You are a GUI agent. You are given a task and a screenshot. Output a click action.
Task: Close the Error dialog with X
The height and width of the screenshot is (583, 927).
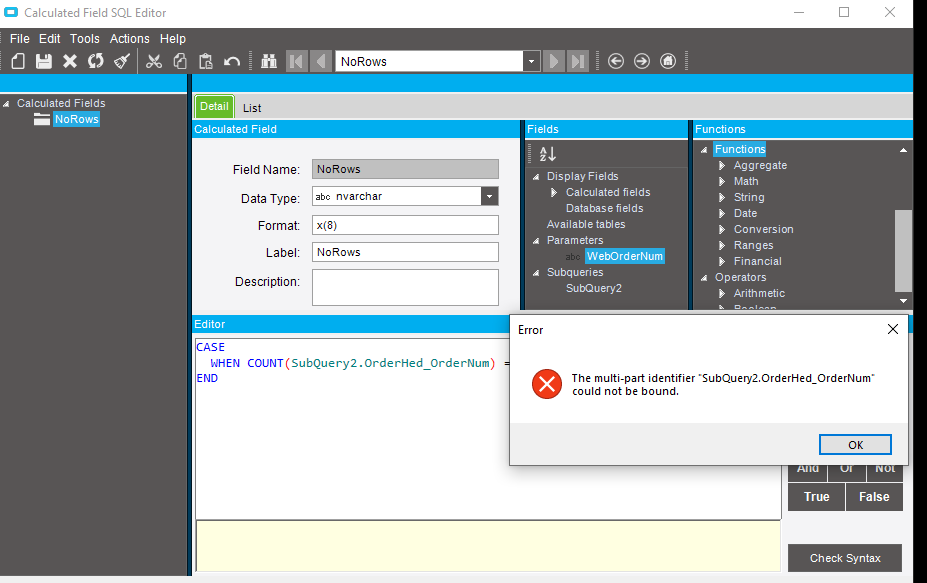893,329
